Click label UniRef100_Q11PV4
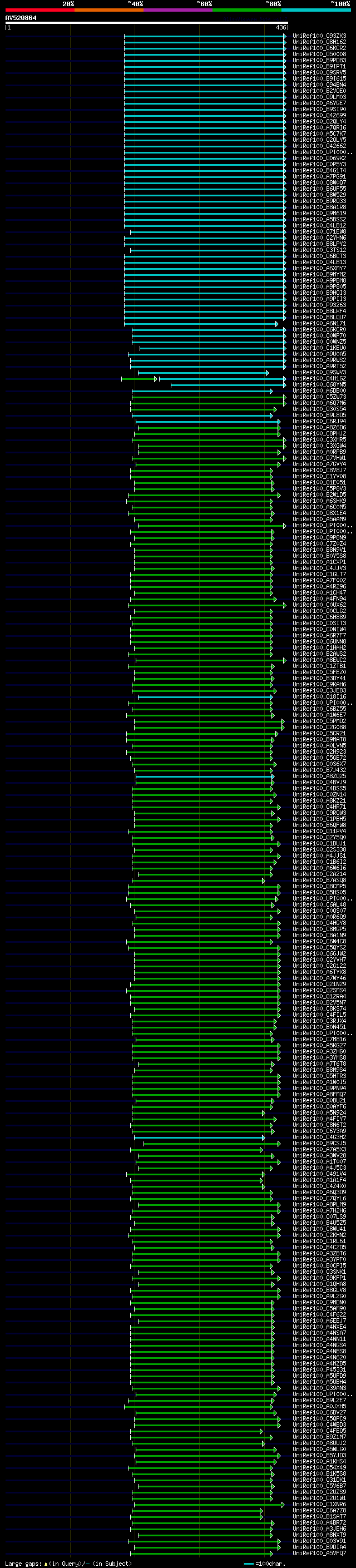Viewport: 356px width, 1568px height. 319,832
